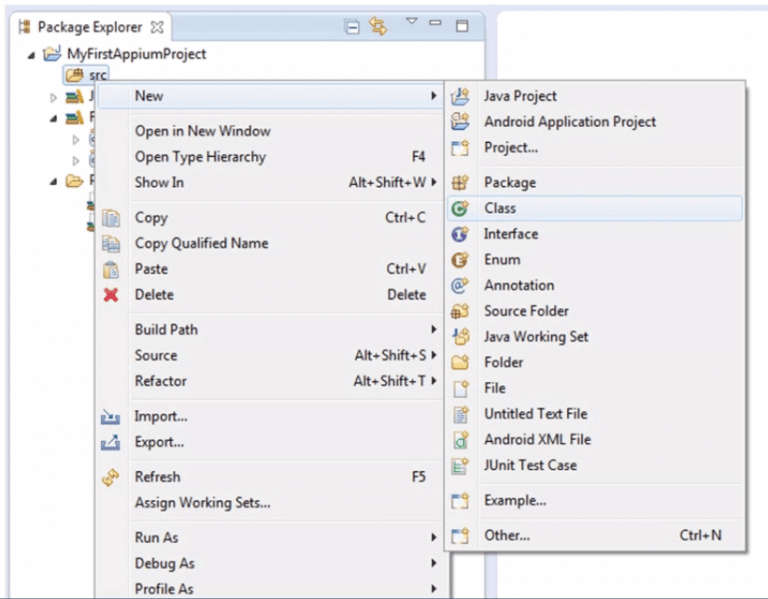Click Collapse All icon in Package Explorer

[353, 27]
